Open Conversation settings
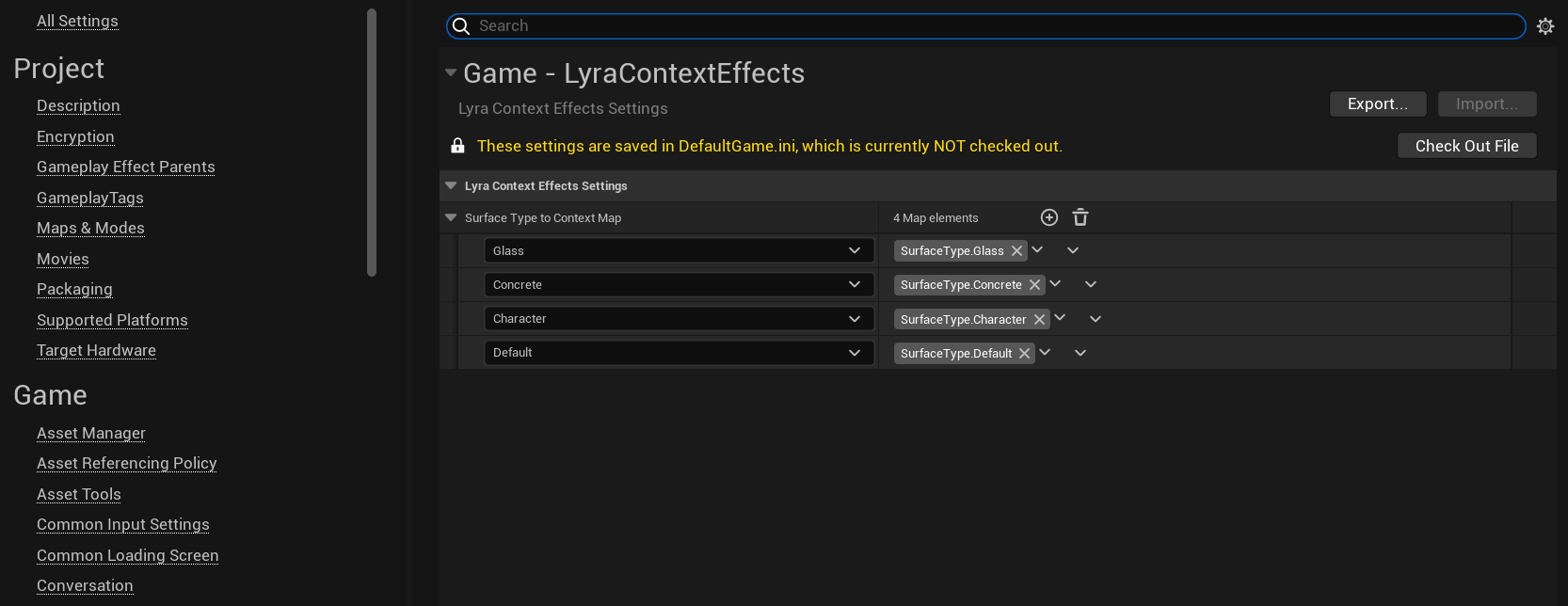 click(85, 585)
